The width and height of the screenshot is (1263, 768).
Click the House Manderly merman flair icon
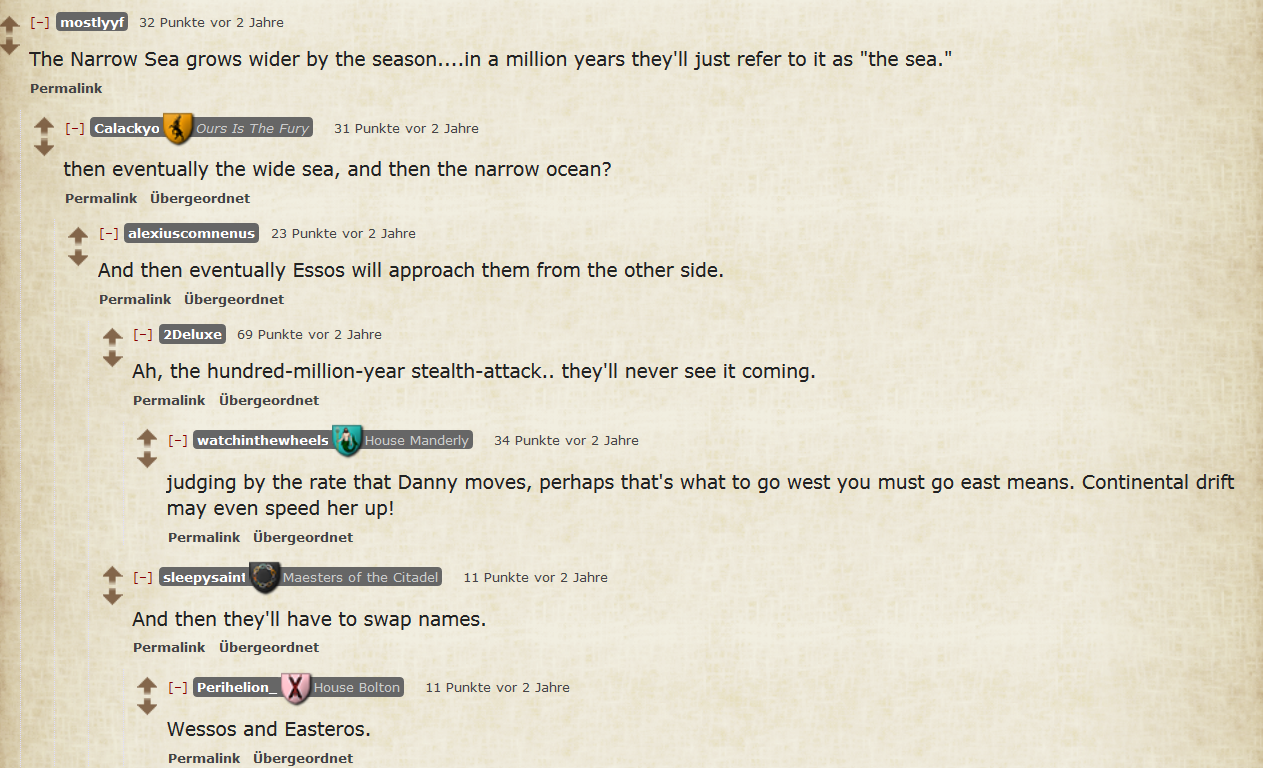pyautogui.click(x=346, y=440)
